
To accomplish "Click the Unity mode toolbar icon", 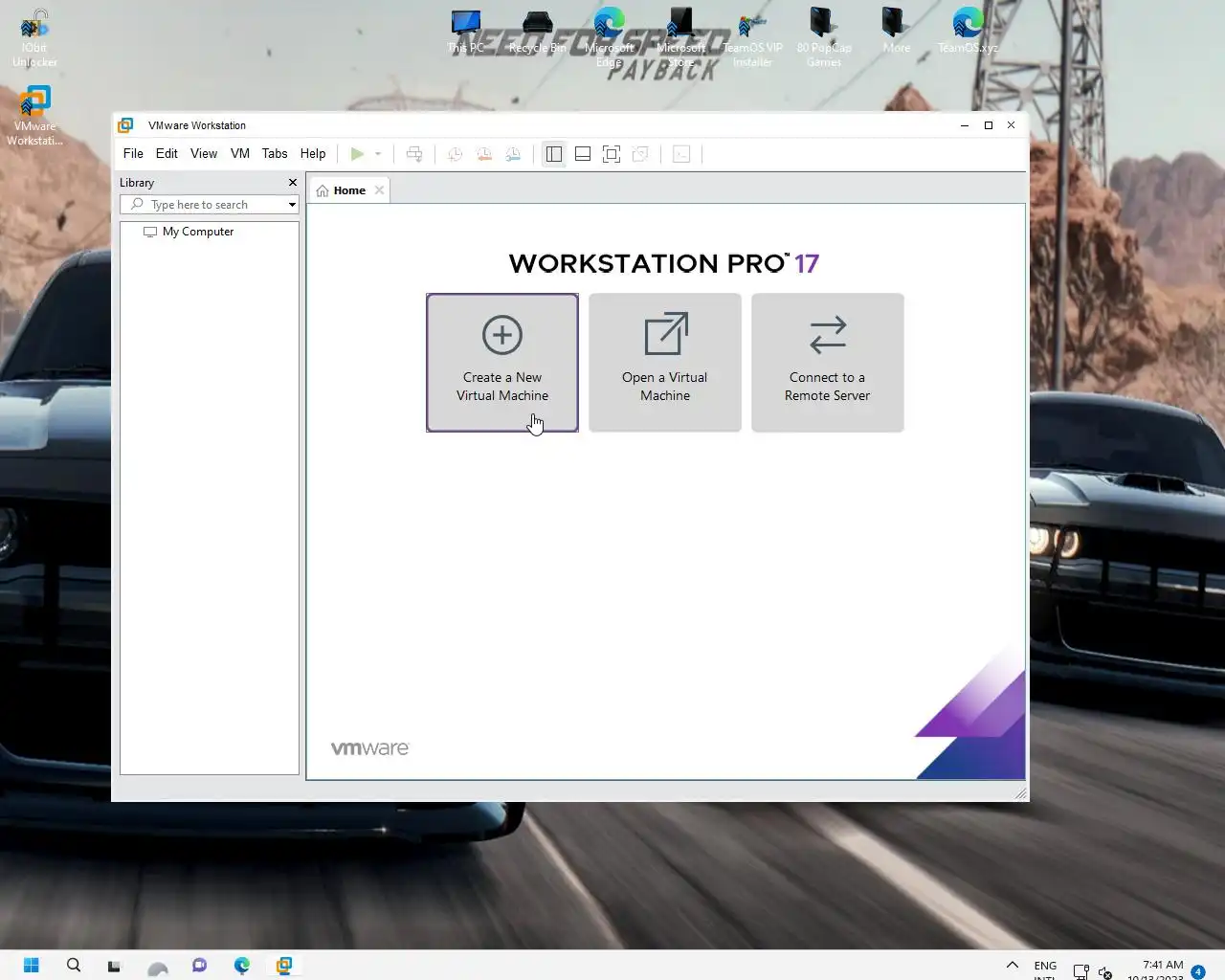I will tap(640, 154).
